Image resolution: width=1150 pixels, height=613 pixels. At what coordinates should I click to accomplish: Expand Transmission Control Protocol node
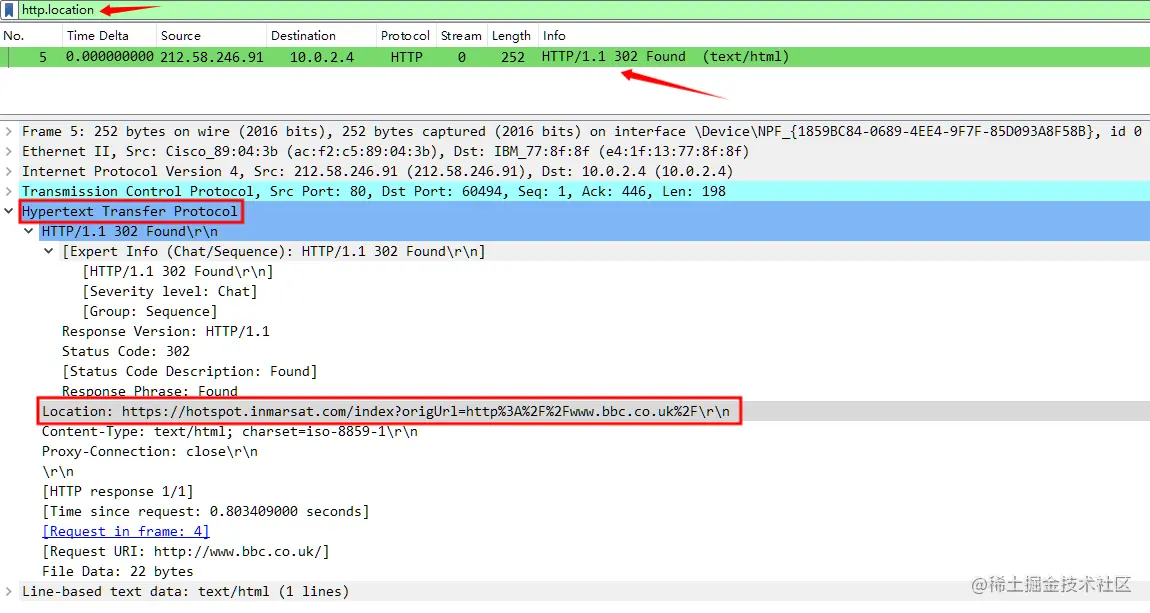pyautogui.click(x=9, y=191)
